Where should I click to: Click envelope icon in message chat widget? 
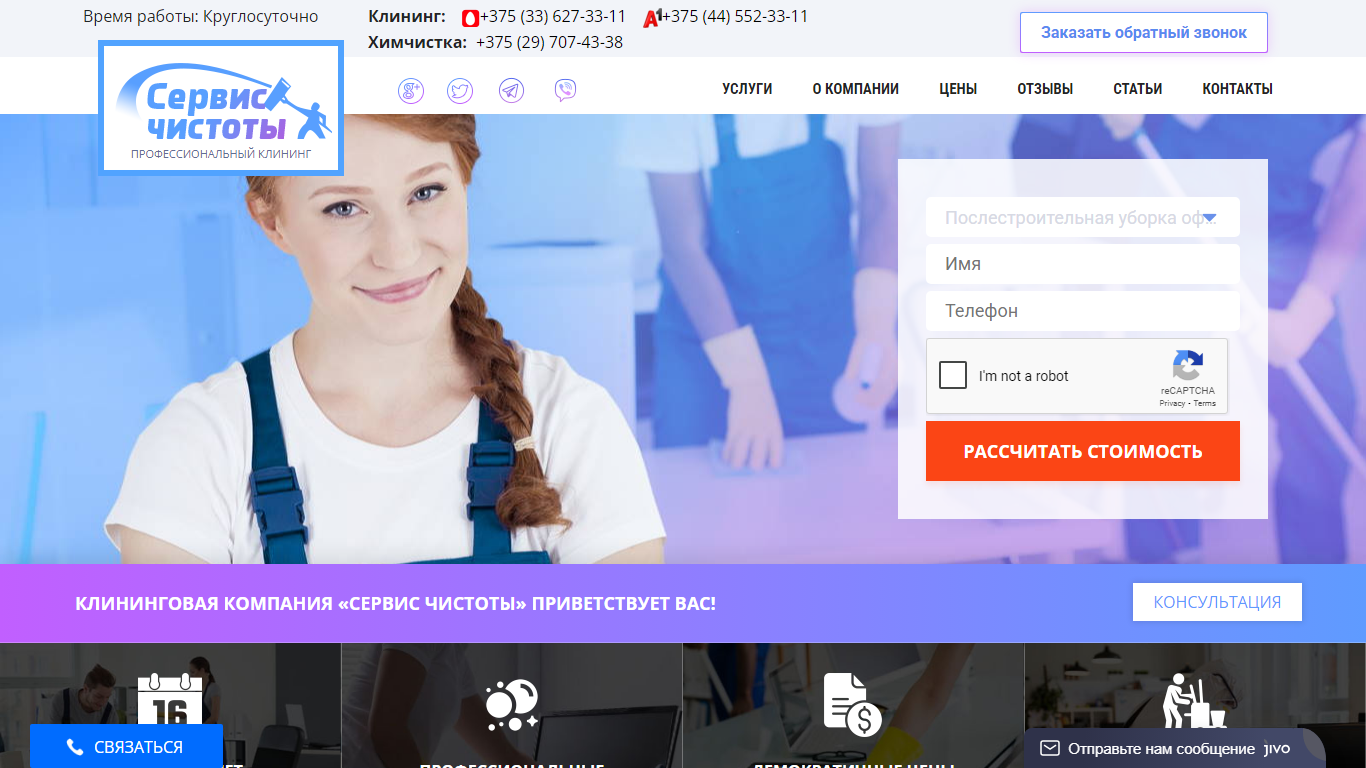(1049, 748)
